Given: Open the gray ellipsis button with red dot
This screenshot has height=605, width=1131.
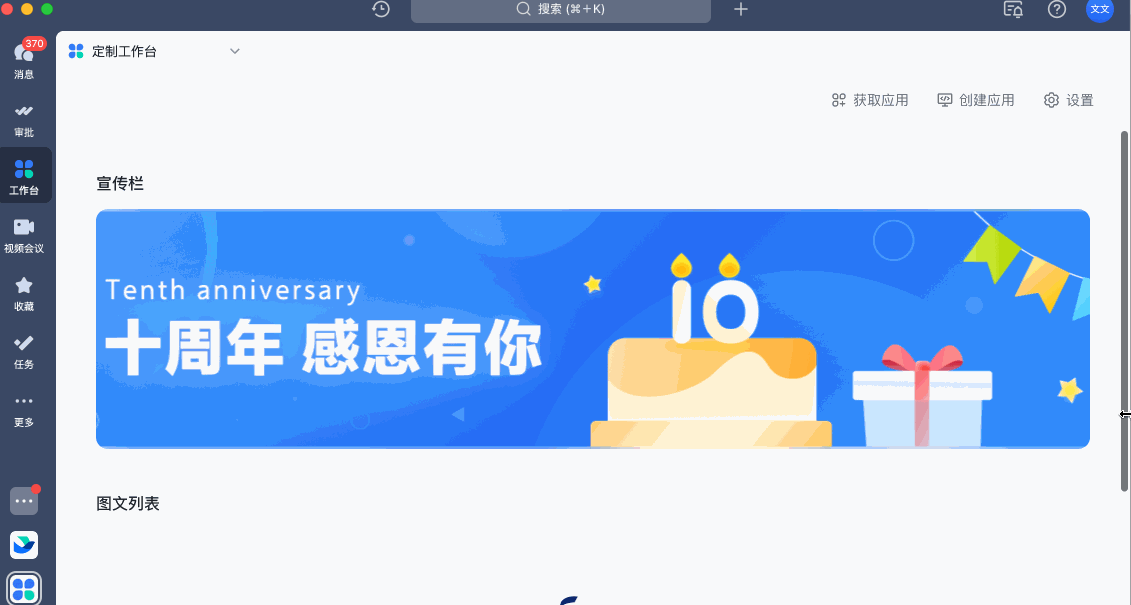Looking at the screenshot, I should (x=24, y=500).
